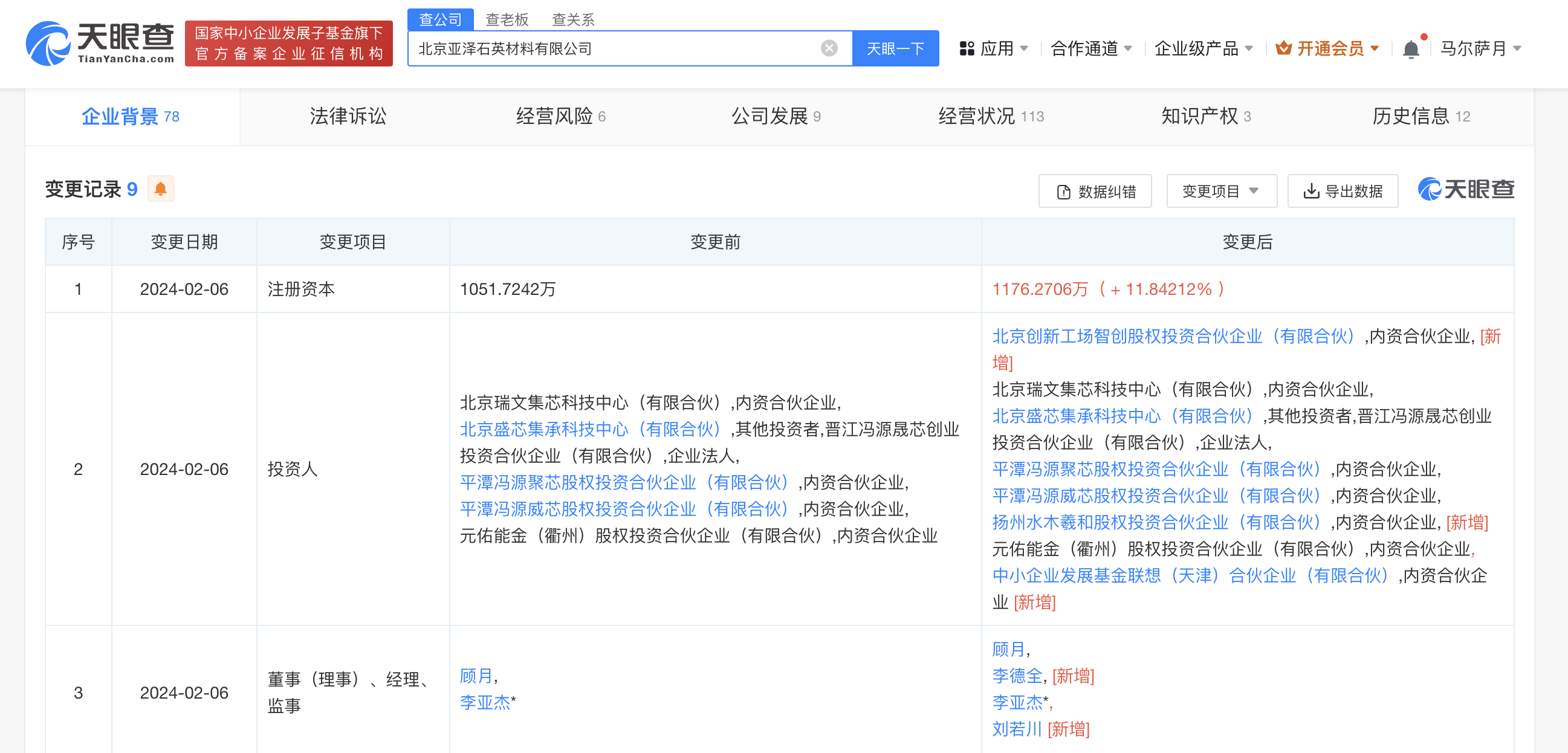Switch to the 查老板 search tab

[507, 19]
